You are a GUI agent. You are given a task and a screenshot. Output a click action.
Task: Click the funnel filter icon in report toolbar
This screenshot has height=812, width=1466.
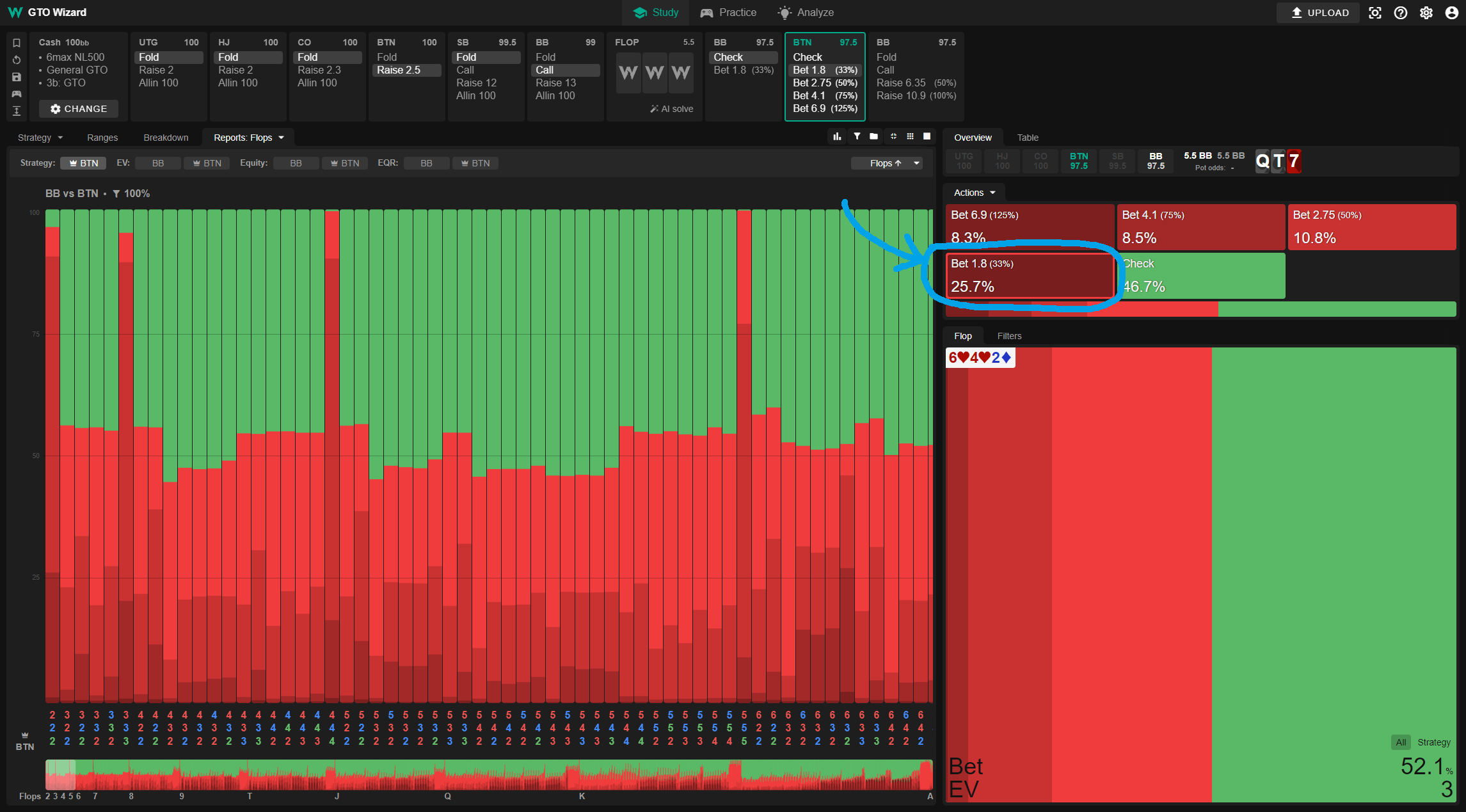click(857, 136)
